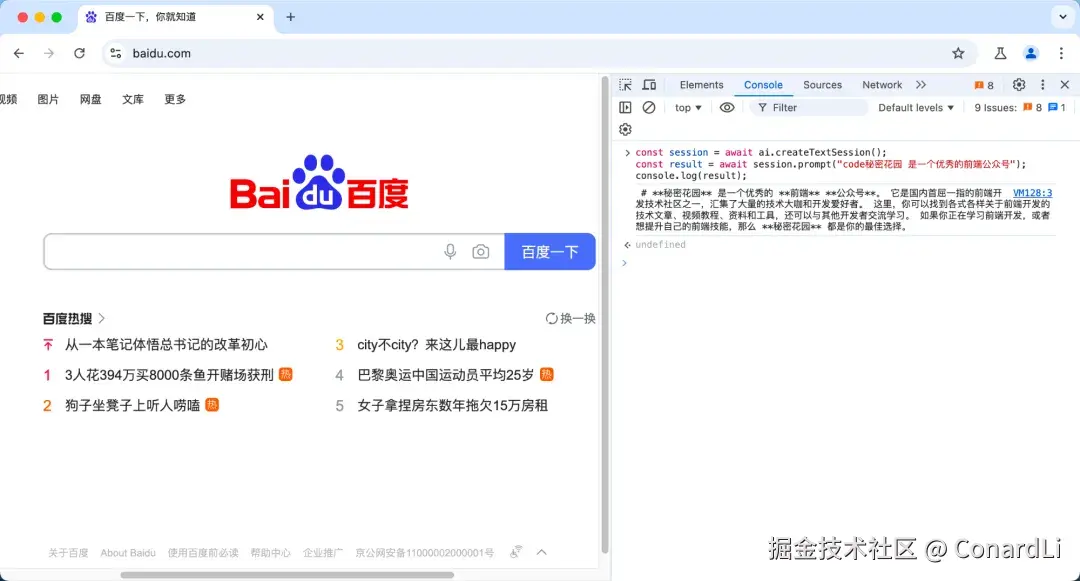Open the 百度热搜 hot search heading

(74, 318)
